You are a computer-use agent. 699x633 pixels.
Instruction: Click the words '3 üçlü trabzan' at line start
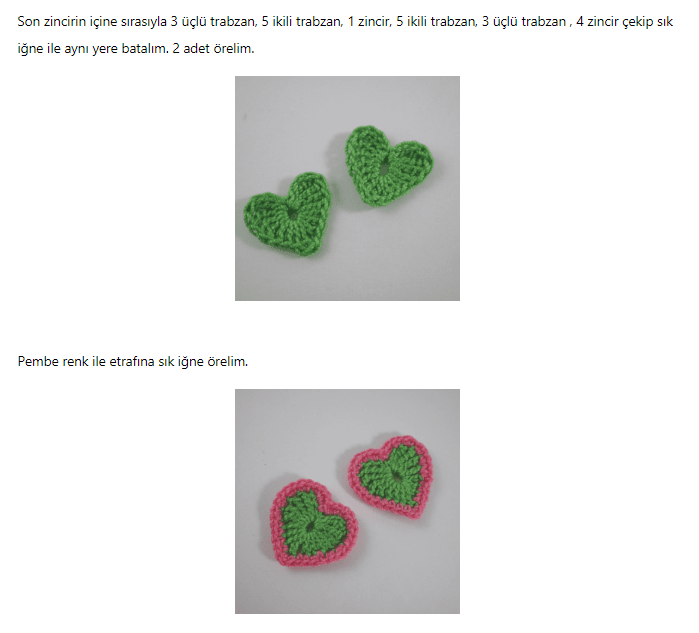tap(214, 21)
